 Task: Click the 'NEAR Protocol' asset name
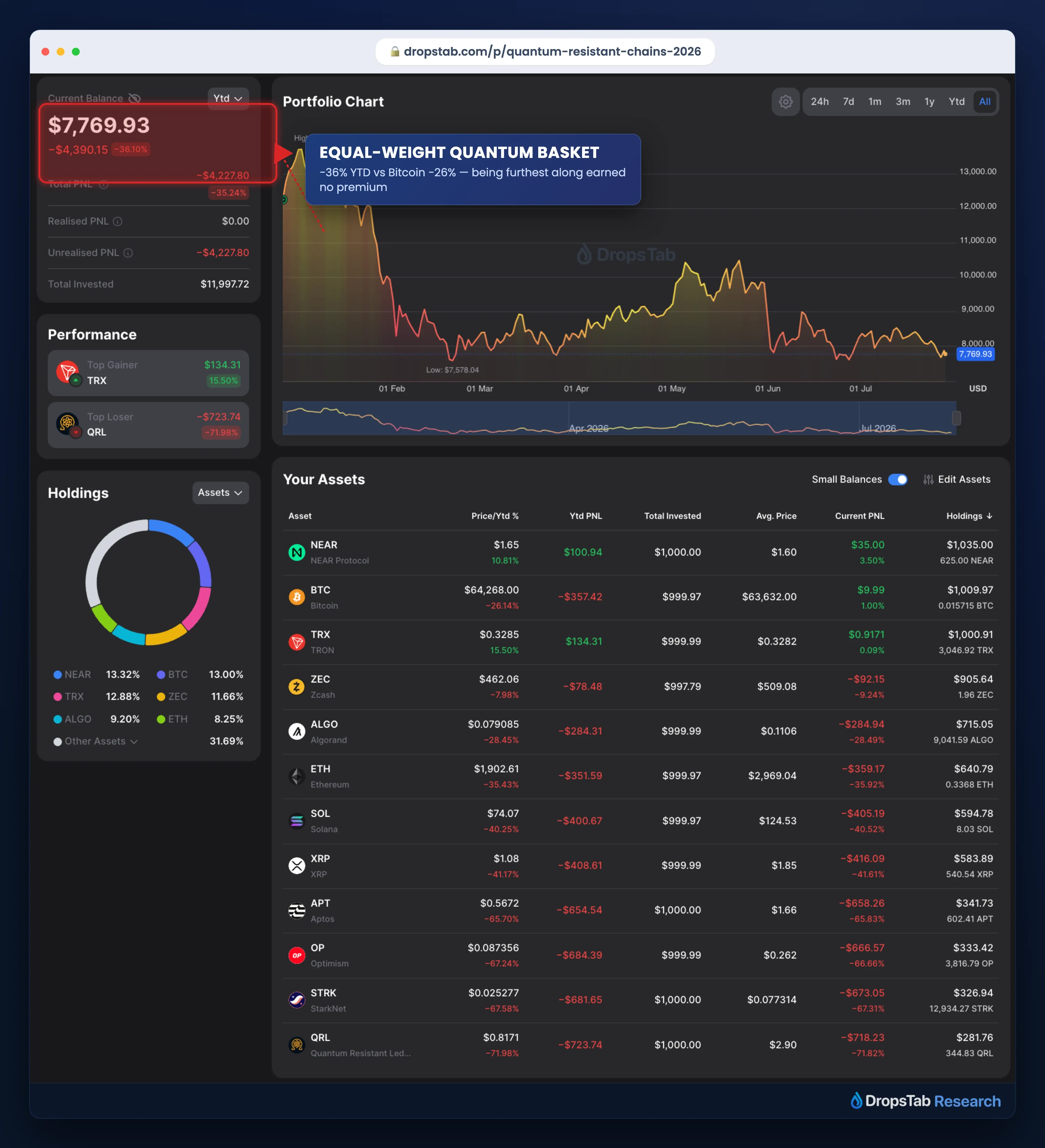340,561
